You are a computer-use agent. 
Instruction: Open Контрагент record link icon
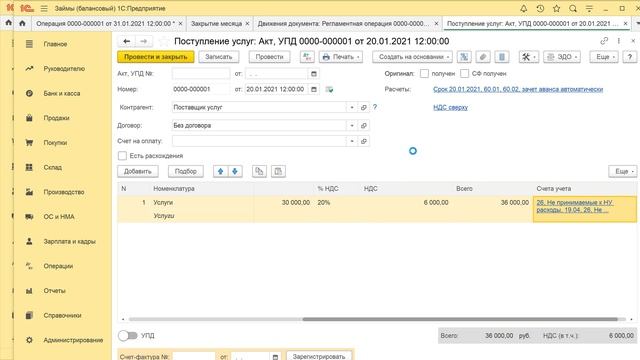[364, 107]
